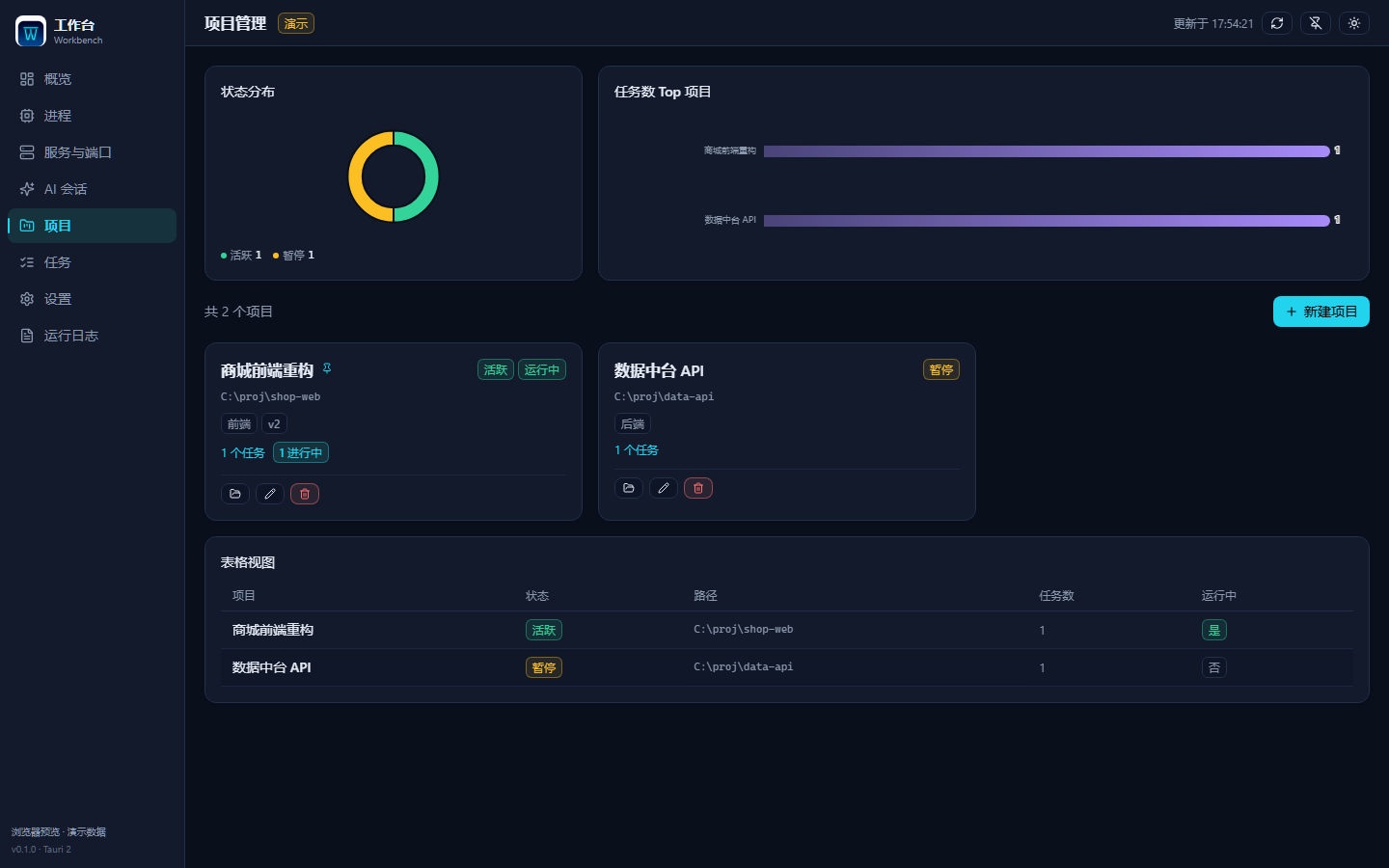Open folder of 数据中台 API project

click(x=629, y=488)
